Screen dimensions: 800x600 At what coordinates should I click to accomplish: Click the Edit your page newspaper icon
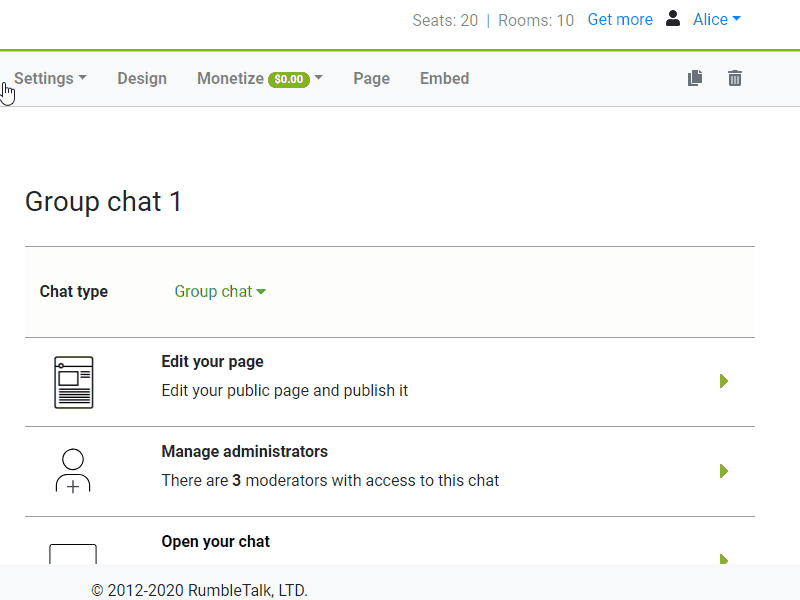pos(73,382)
